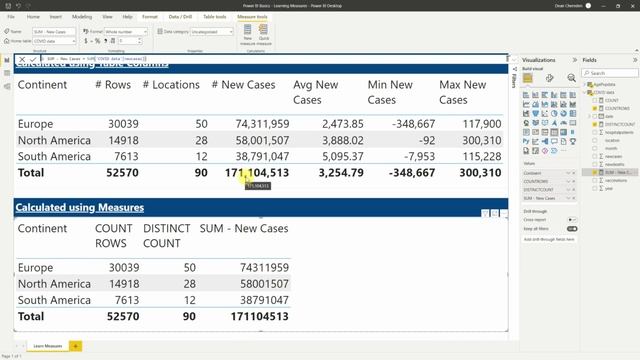This screenshot has width=640, height=360.
Task: Open the Home table dropdown
Action: [x=54, y=41]
